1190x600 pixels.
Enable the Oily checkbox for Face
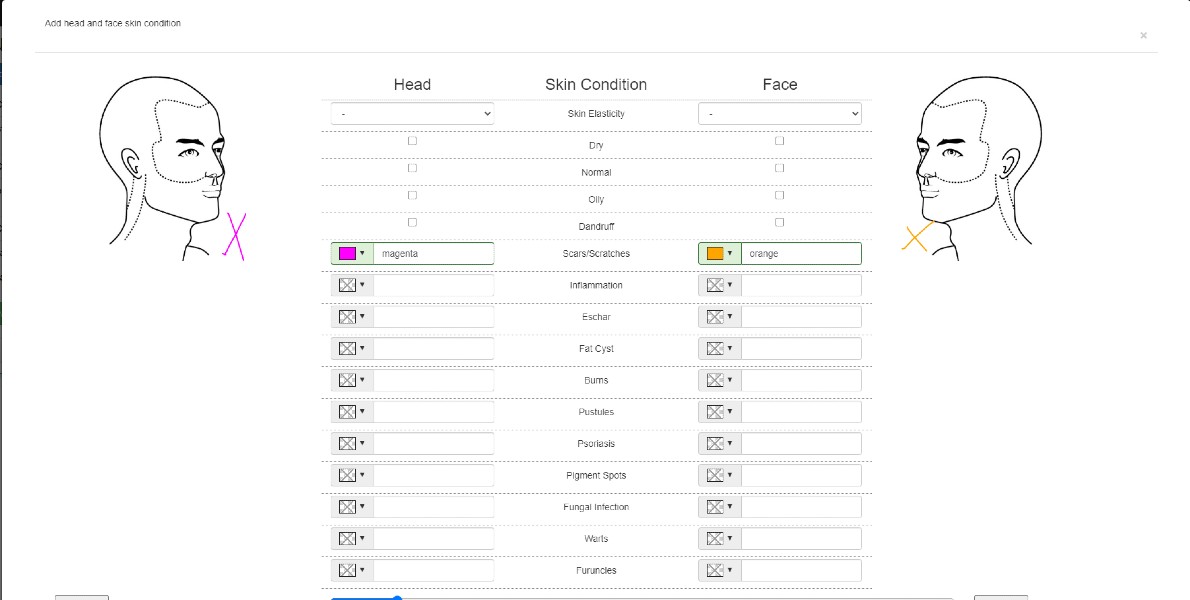[x=780, y=195]
